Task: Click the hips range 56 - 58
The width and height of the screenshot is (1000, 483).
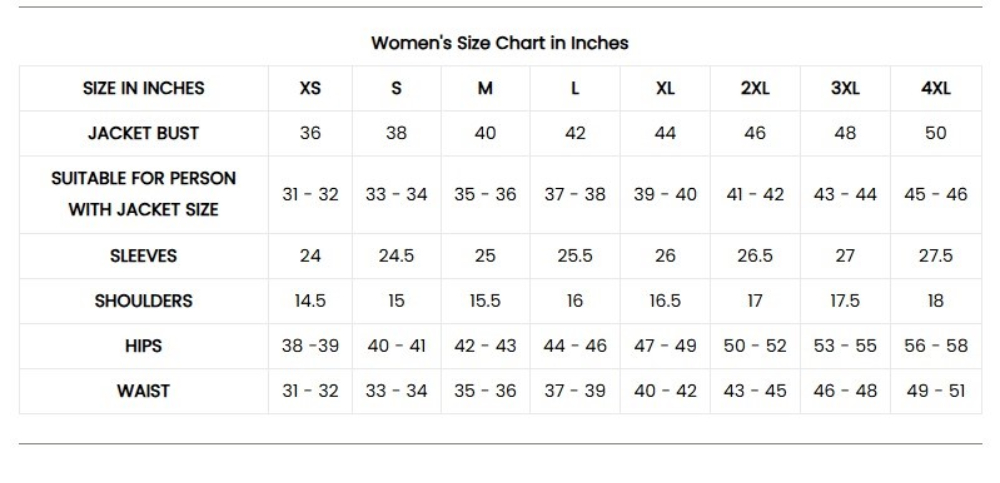Action: (x=936, y=346)
